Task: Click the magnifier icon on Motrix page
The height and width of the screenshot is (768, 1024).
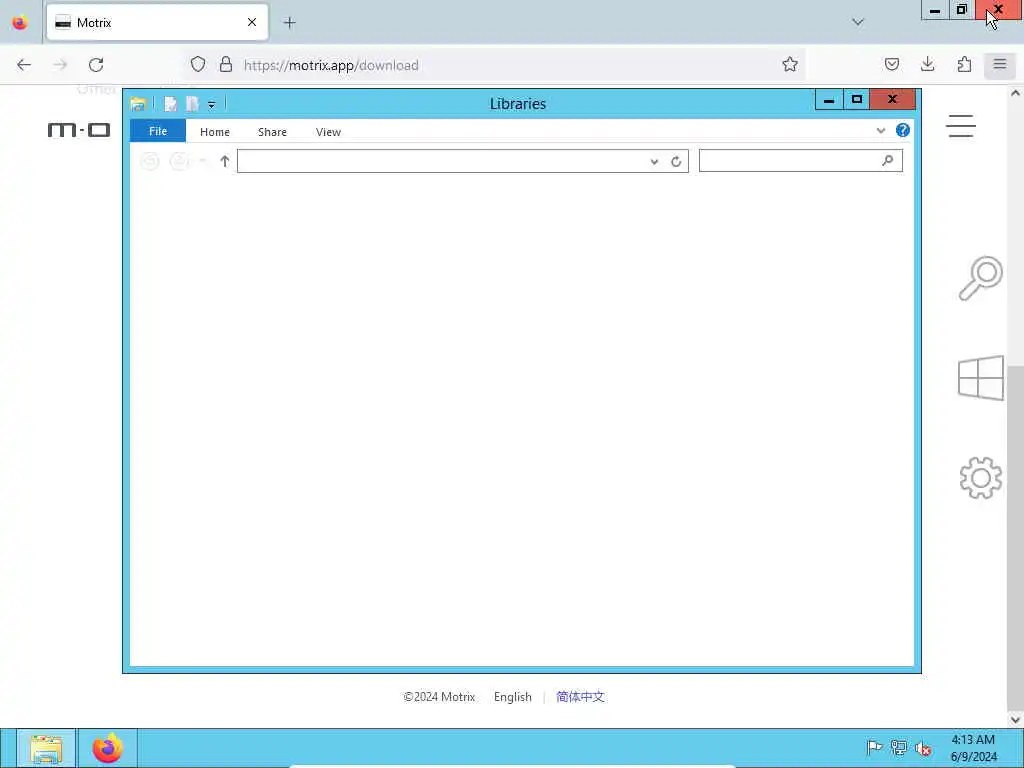Action: point(980,278)
